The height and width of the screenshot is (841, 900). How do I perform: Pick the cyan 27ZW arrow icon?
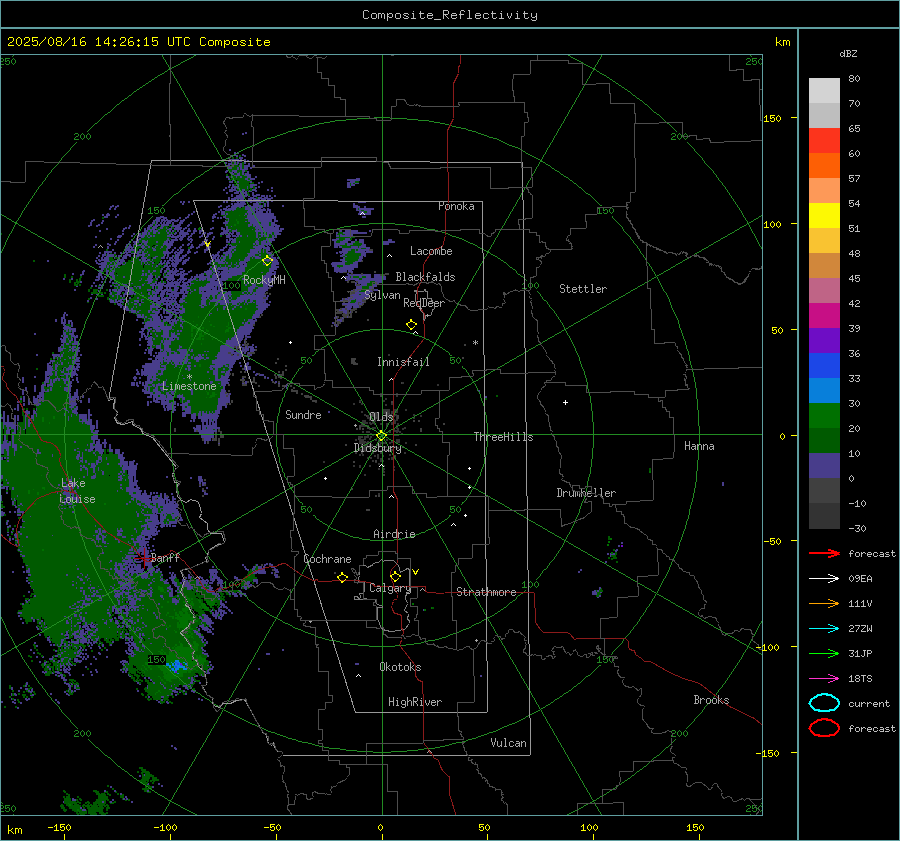pos(824,629)
